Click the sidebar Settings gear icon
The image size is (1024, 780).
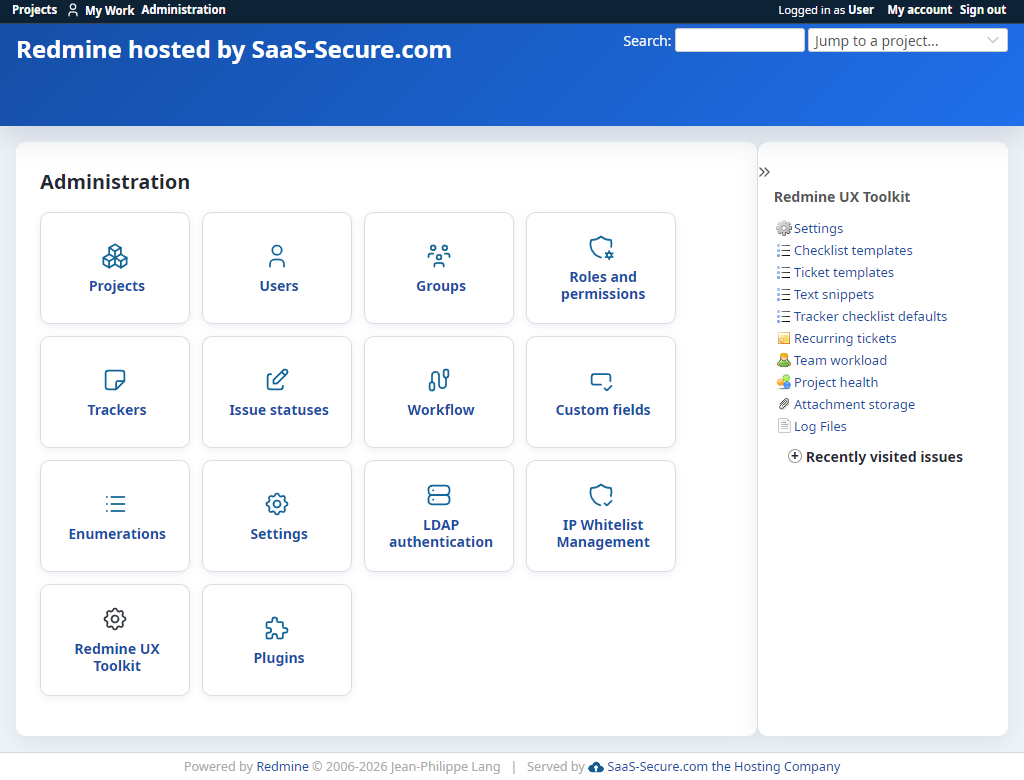784,228
